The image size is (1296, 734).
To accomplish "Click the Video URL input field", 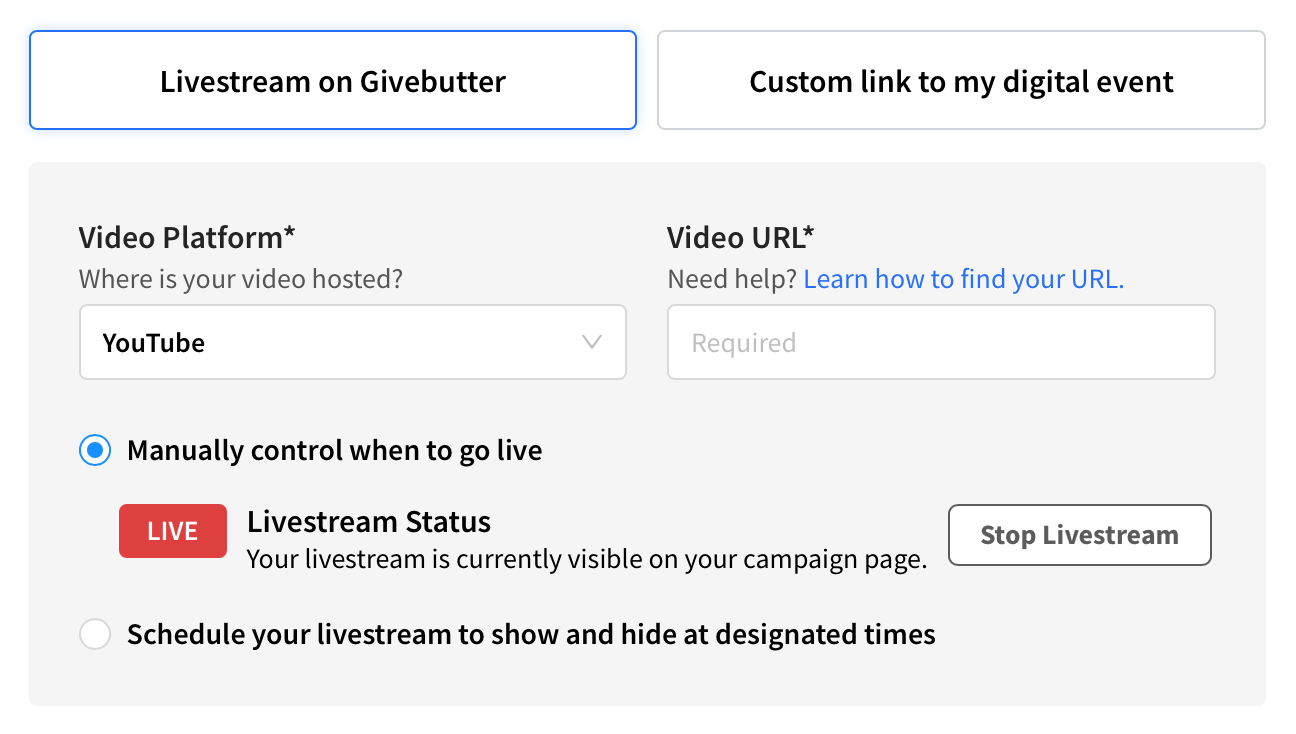I will (x=941, y=342).
